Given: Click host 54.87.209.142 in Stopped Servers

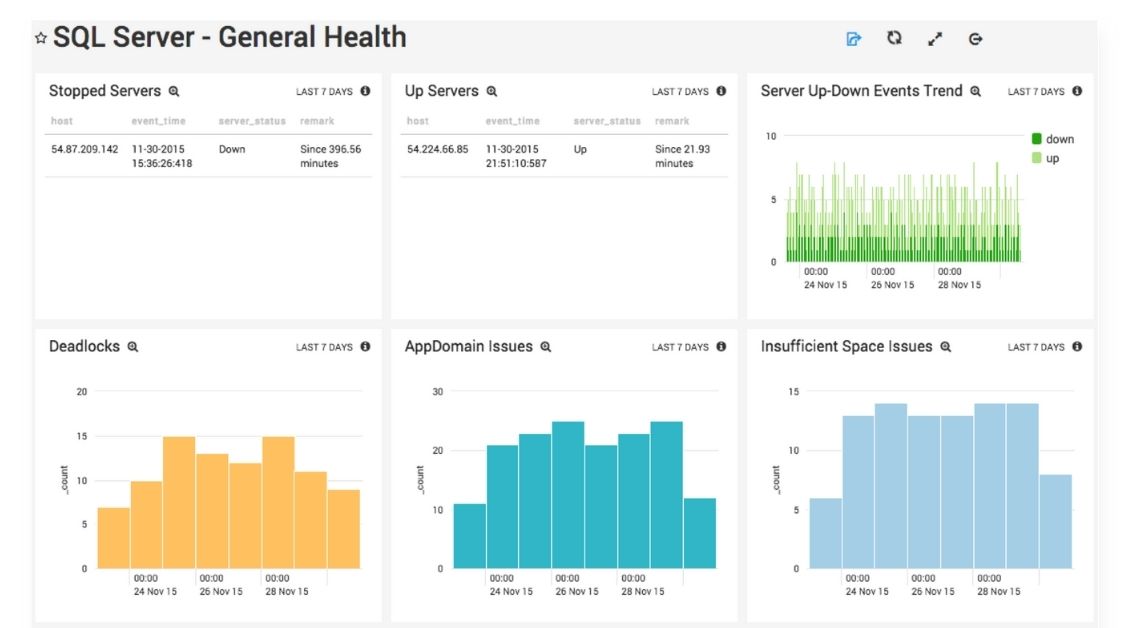Looking at the screenshot, I should coord(84,149).
